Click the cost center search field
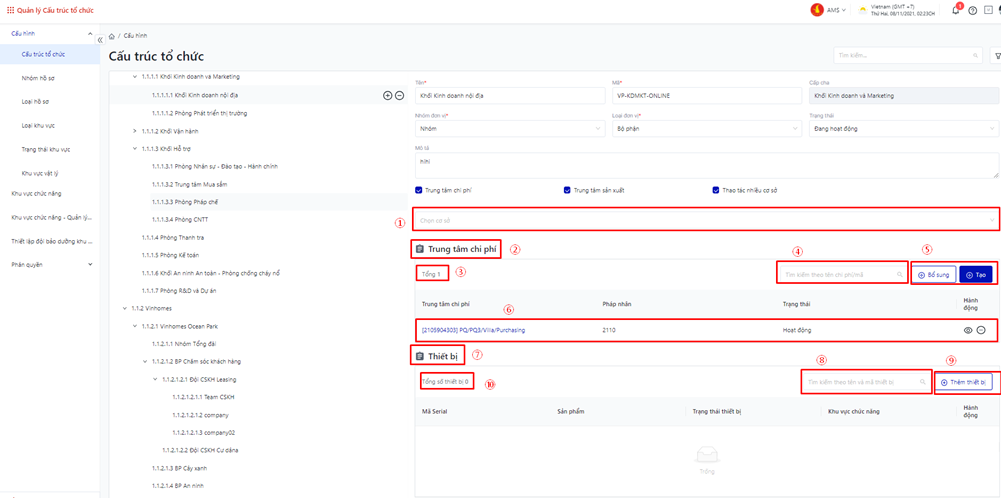The height and width of the screenshot is (498, 1001). pos(843,274)
